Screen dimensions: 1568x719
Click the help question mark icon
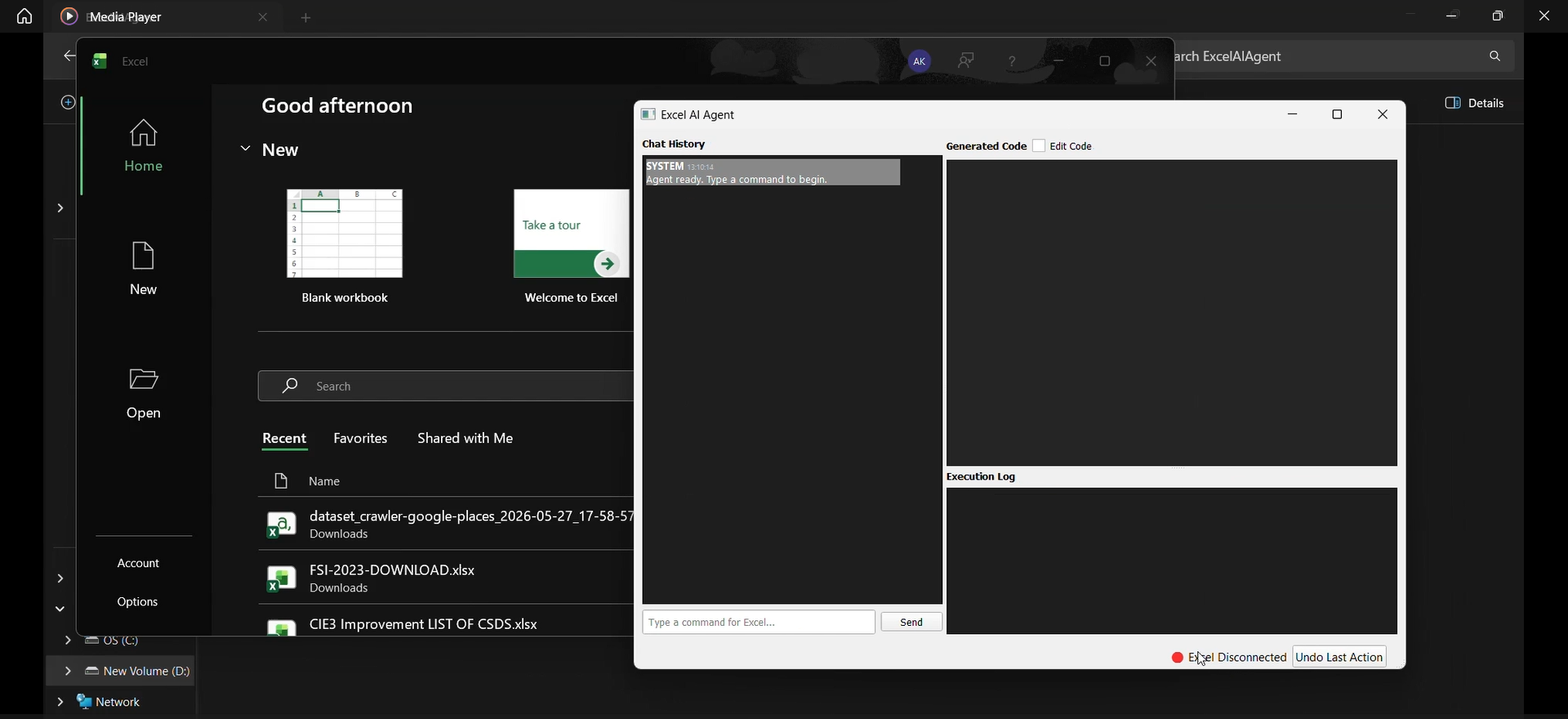[x=1013, y=61]
